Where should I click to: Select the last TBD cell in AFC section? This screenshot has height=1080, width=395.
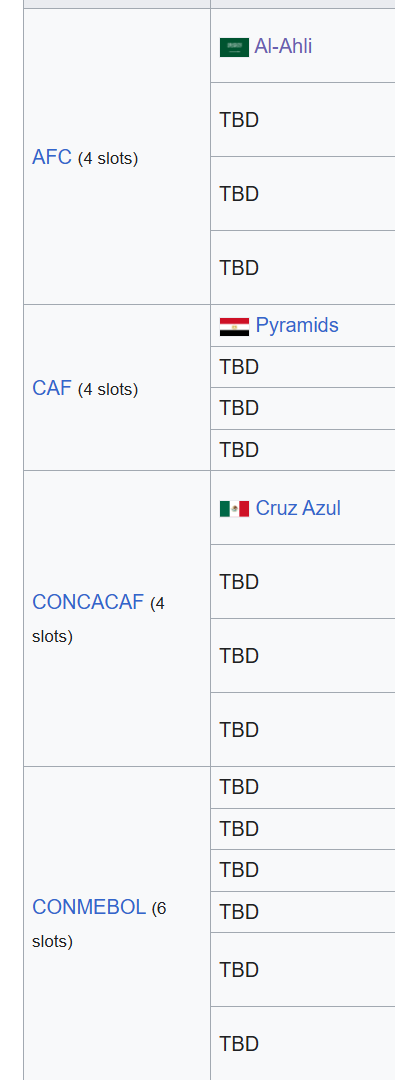pos(303,268)
